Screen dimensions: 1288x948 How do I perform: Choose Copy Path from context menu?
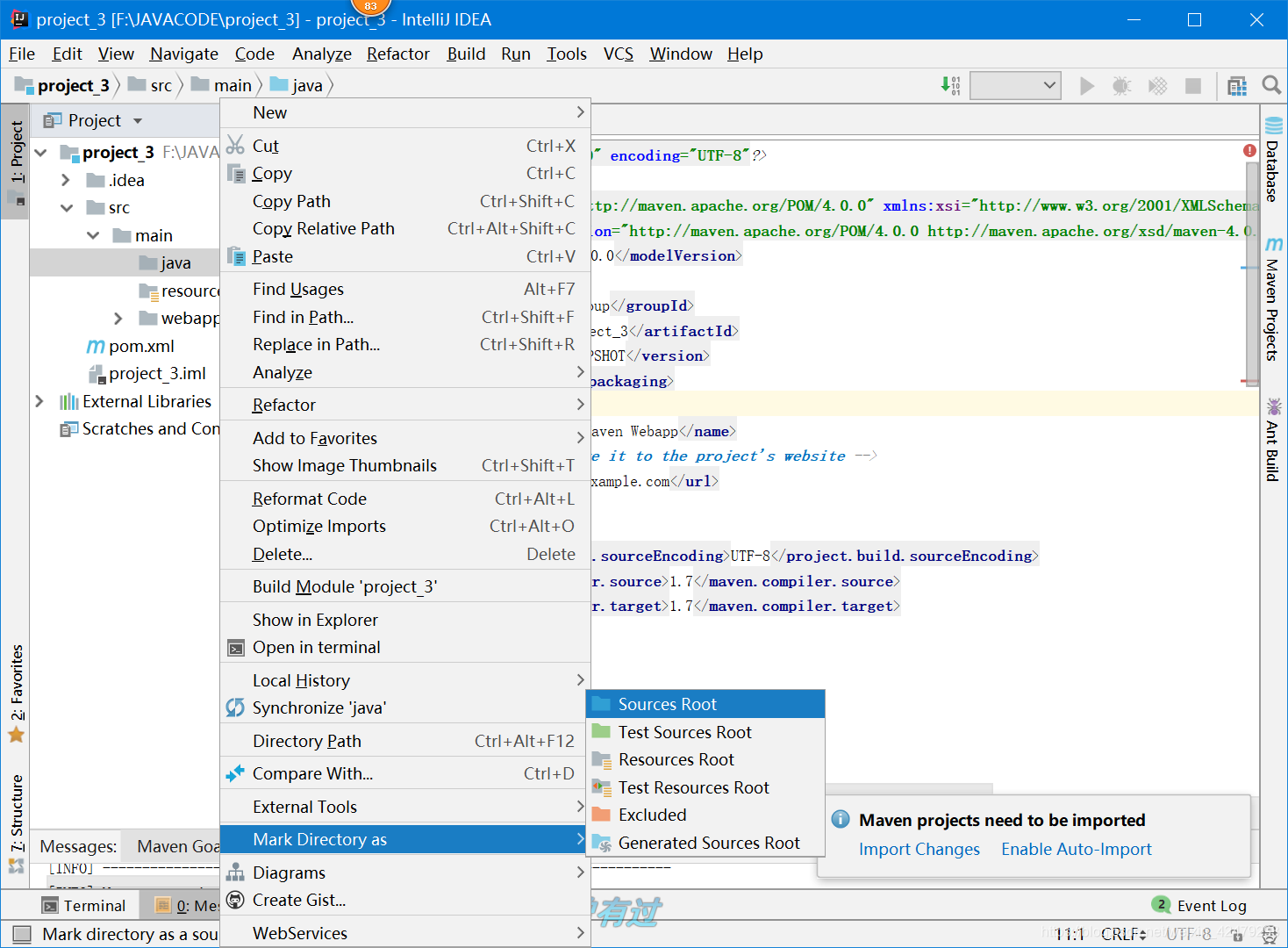[x=405, y=201]
